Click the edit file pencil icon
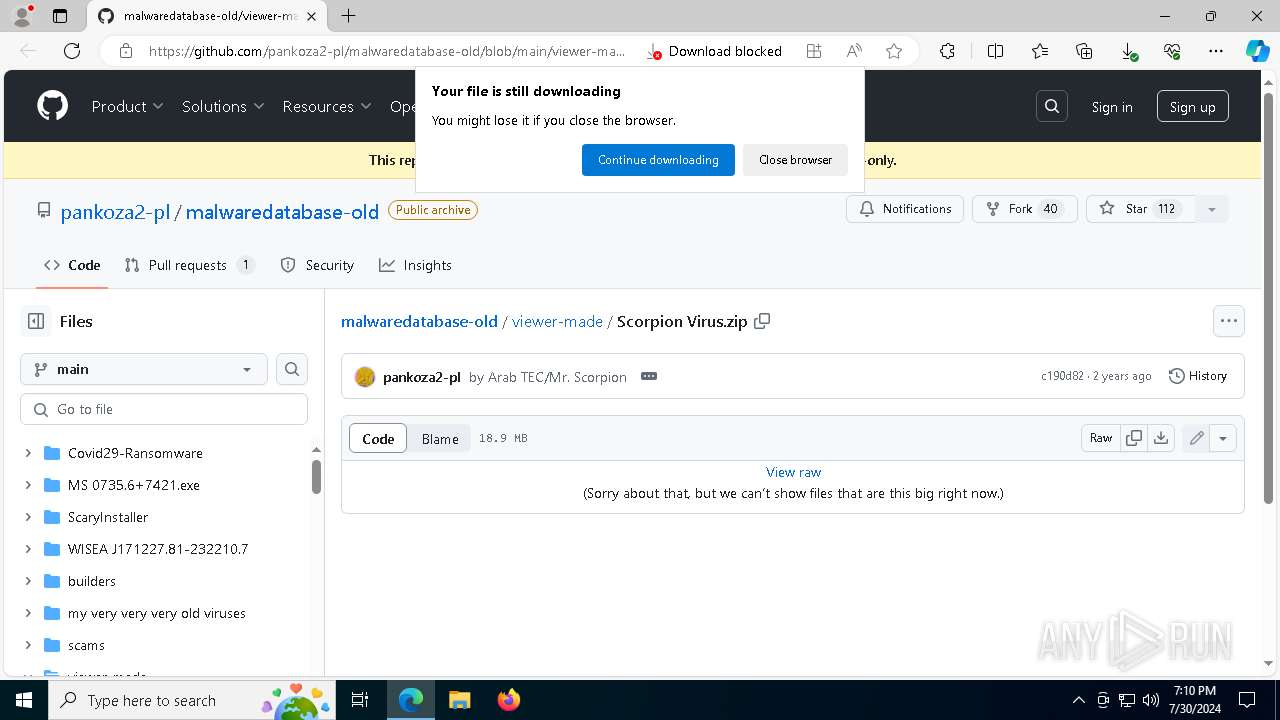This screenshot has height=720, width=1280. 1196,438
